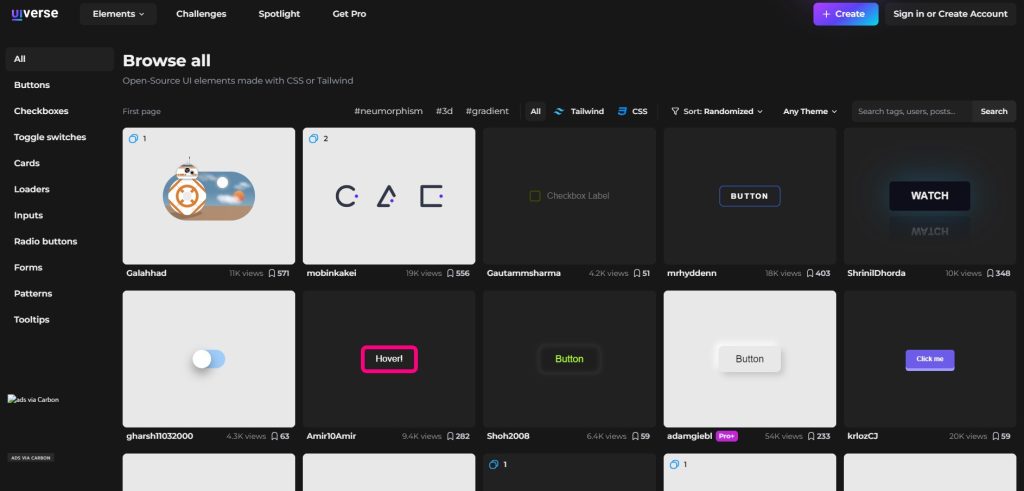Click bookmark icon on gharsh11032000's post
This screenshot has height=491, width=1024.
click(275, 436)
